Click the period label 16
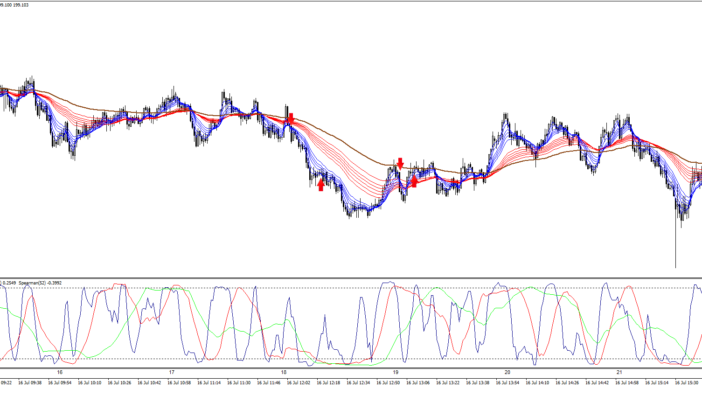702x395 pixels. 60,372
